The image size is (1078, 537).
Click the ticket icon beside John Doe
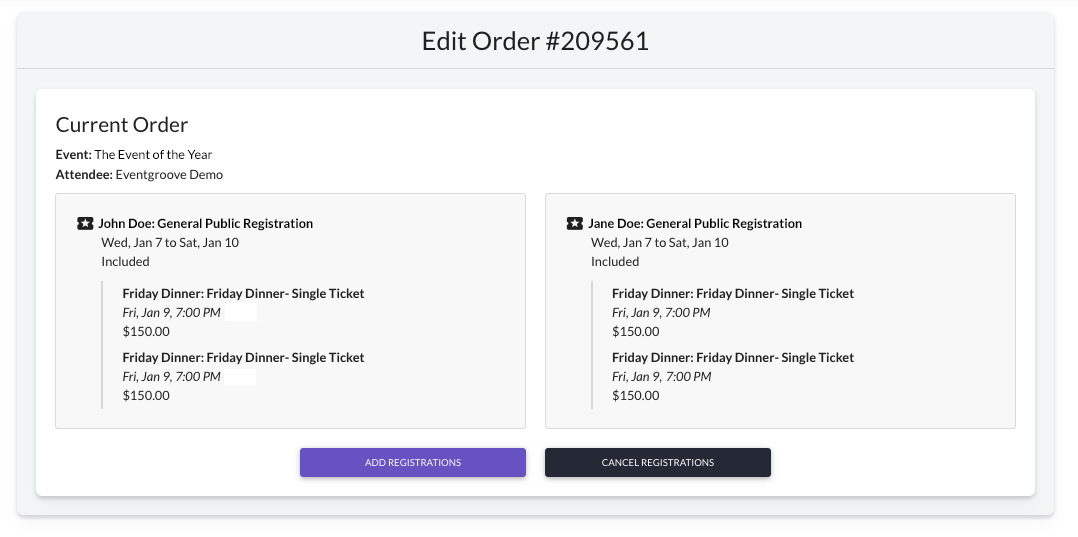click(x=85, y=223)
